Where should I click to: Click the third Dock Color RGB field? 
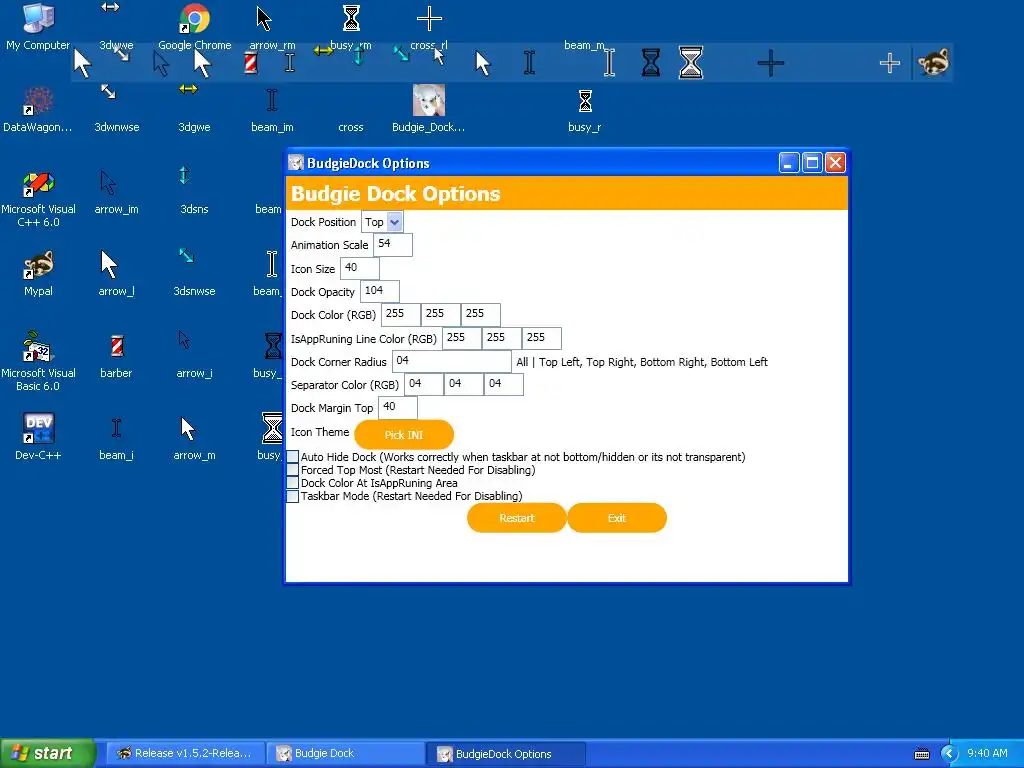pyautogui.click(x=481, y=315)
